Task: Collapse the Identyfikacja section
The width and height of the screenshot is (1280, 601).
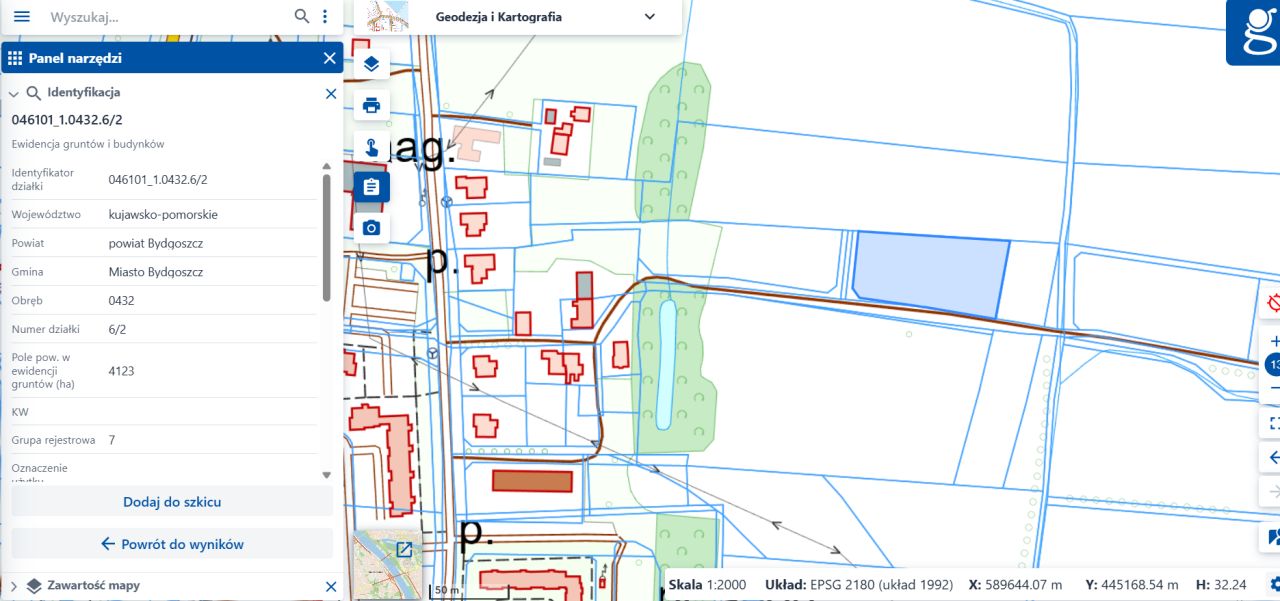Action: tap(13, 92)
